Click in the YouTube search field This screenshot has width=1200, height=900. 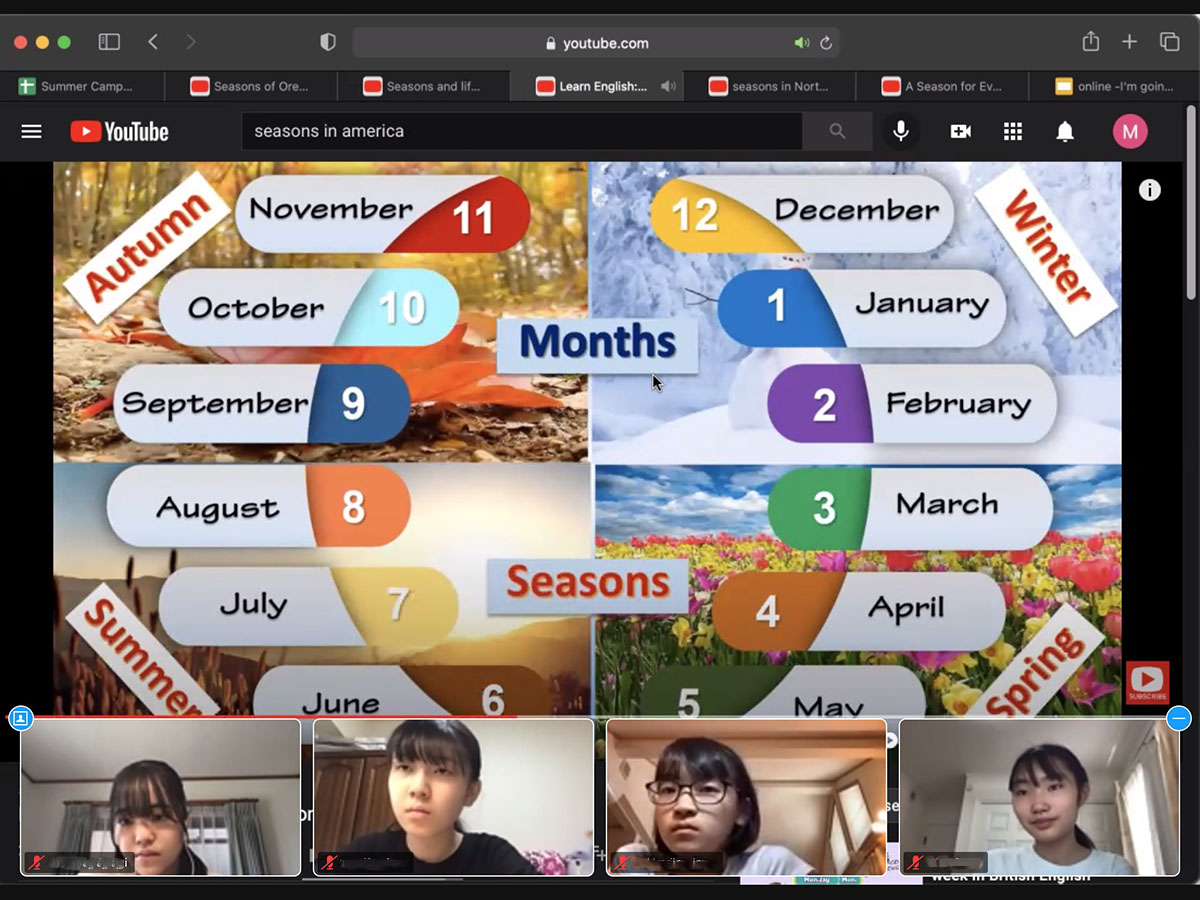click(520, 131)
